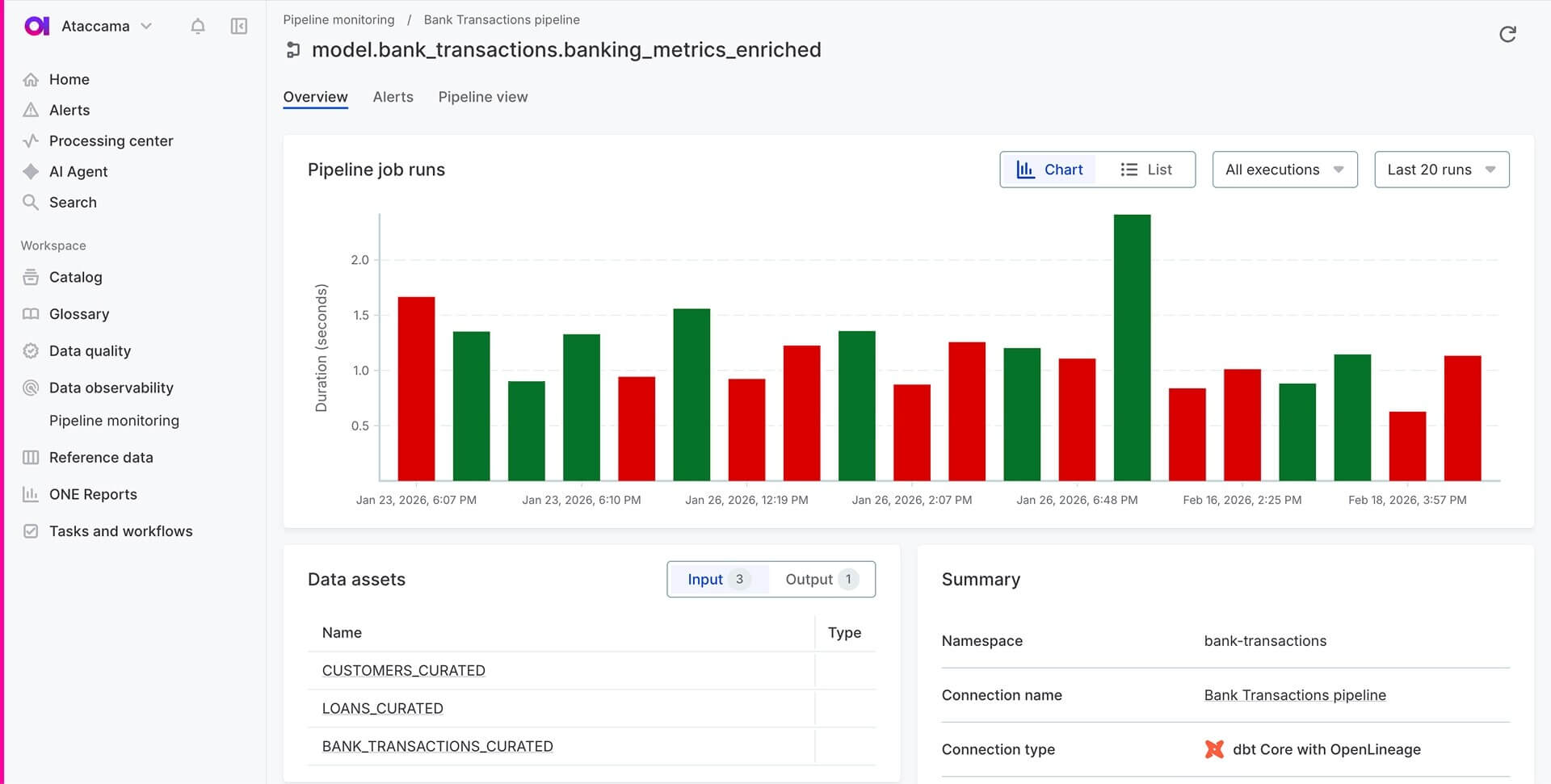Screen dimensions: 1551x784
Task: Click the Tasks and workflows icon
Action: [x=31, y=531]
